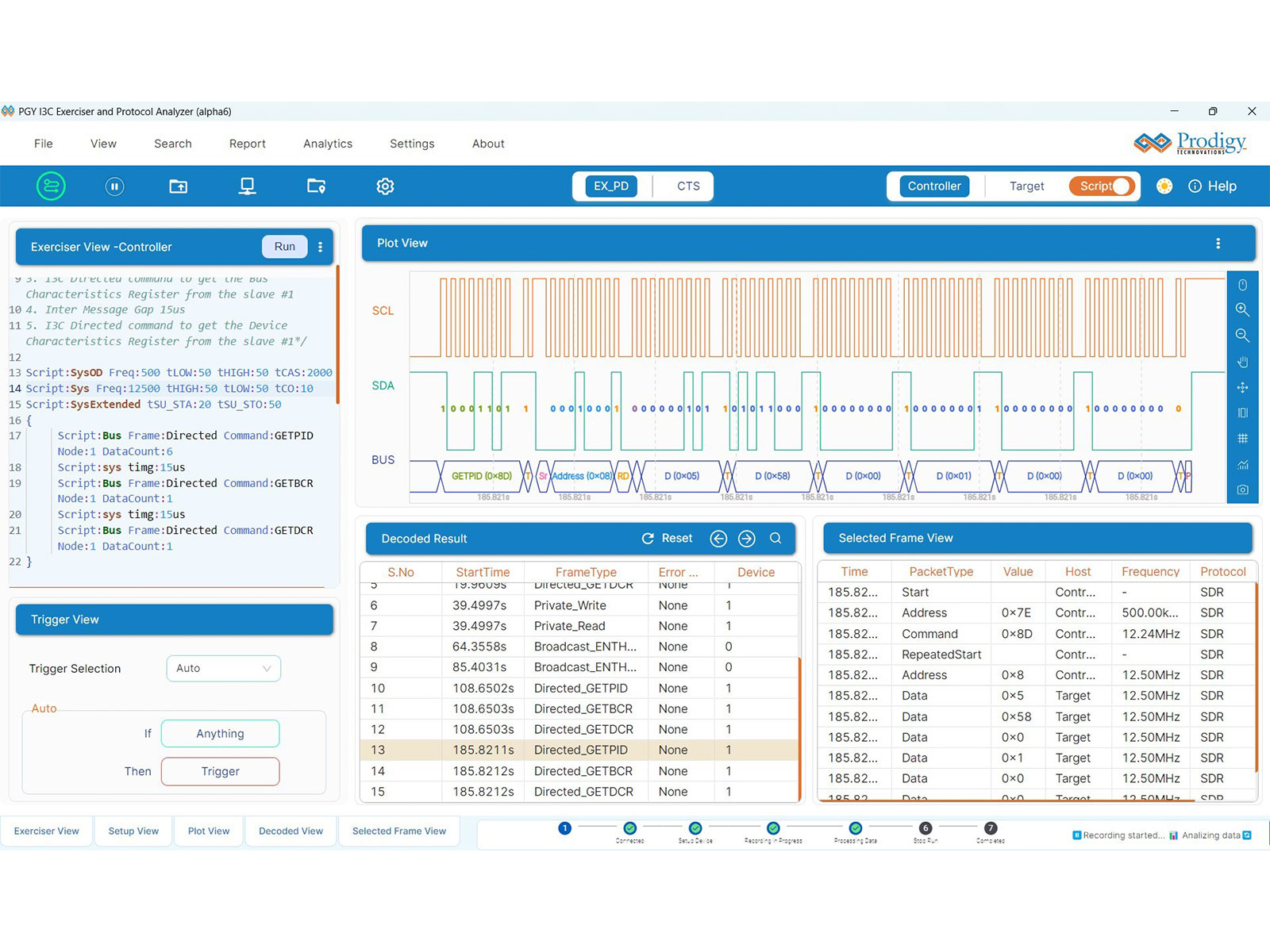
Task: Pause the running exerciser session
Action: coord(114,186)
